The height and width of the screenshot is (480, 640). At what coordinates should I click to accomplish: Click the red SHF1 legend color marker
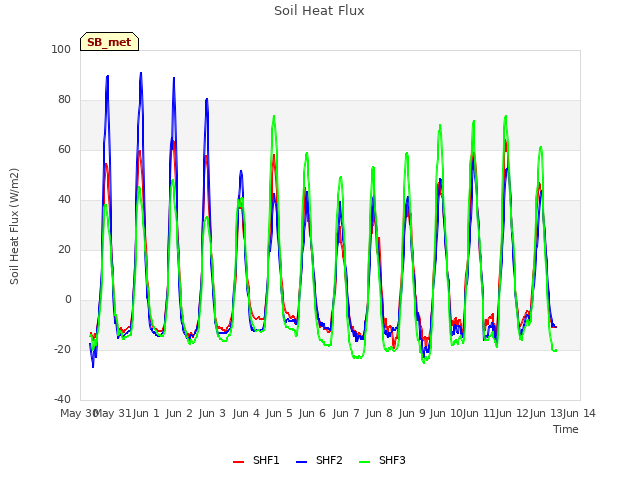[238, 462]
